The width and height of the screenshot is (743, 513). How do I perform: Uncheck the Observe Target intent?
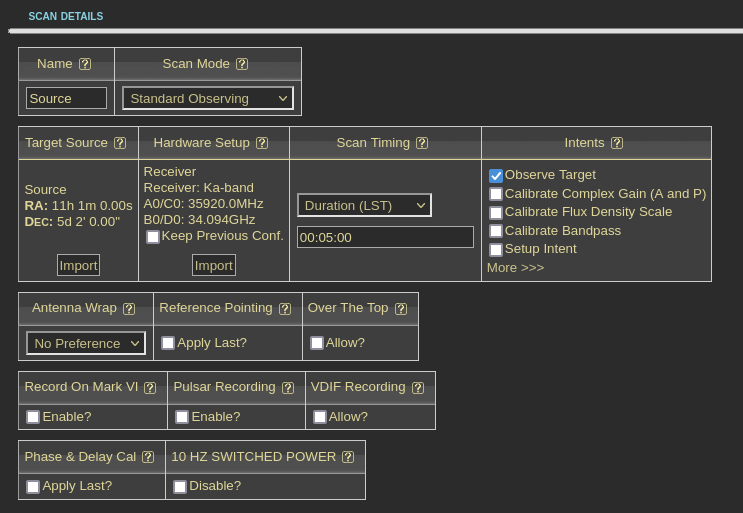click(496, 176)
